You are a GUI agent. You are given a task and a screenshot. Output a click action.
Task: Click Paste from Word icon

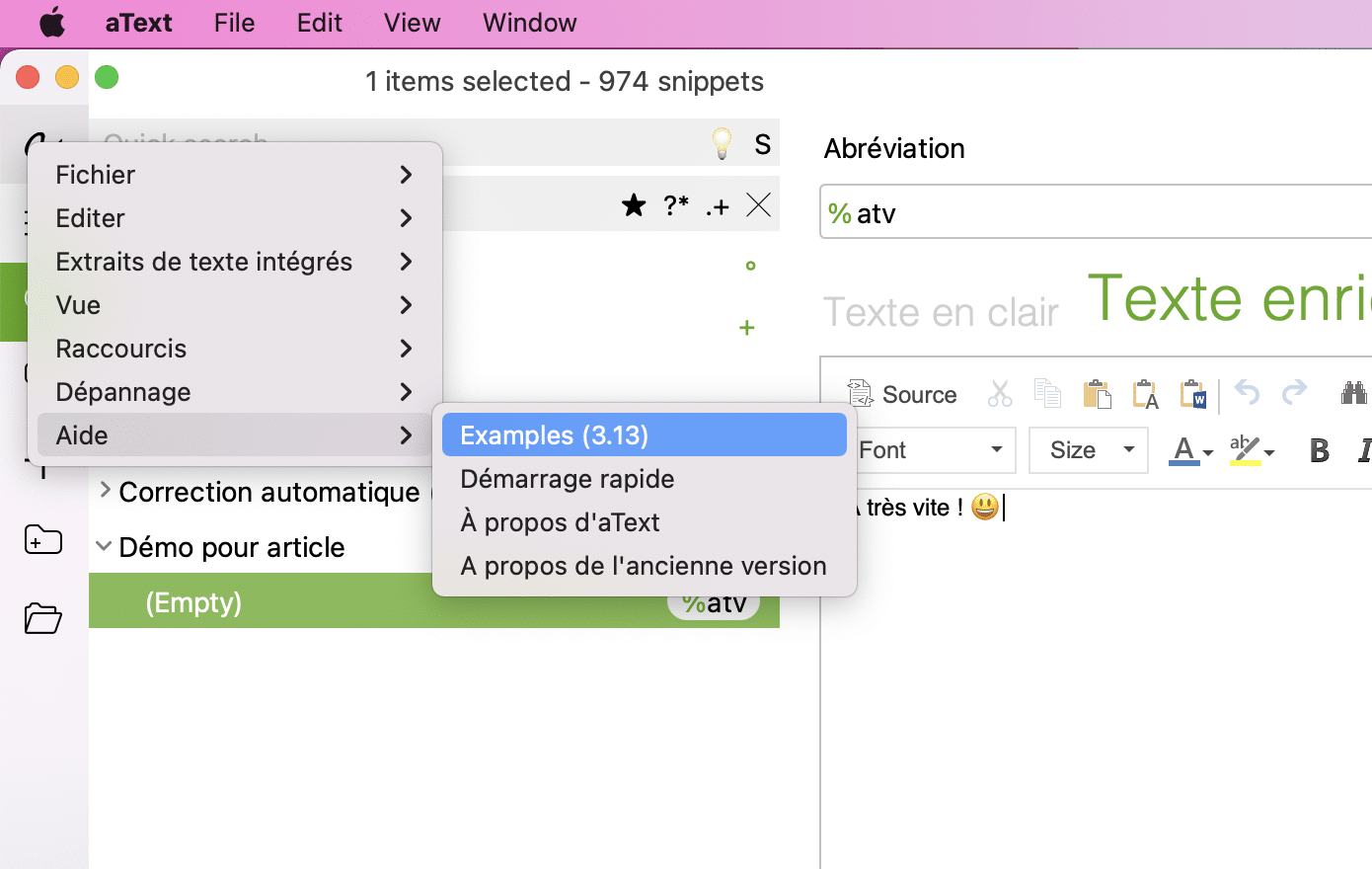tap(1193, 394)
